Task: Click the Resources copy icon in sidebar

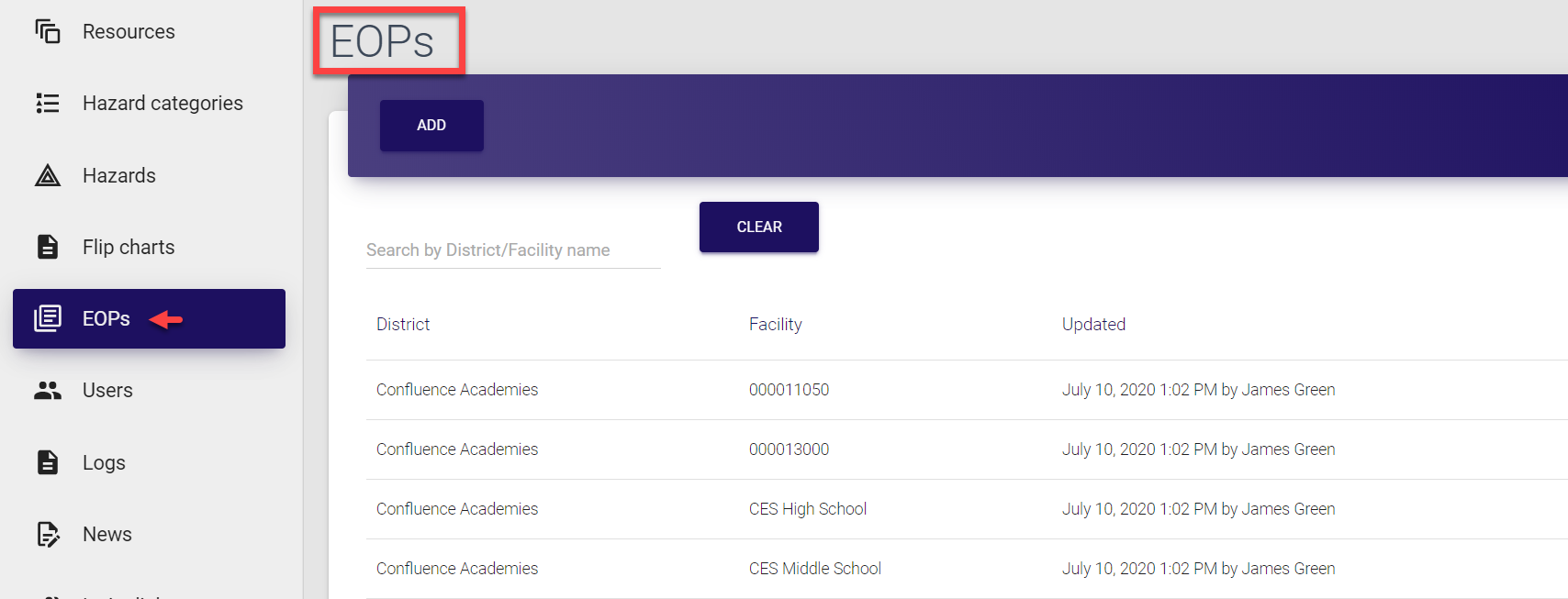Action: (x=48, y=31)
